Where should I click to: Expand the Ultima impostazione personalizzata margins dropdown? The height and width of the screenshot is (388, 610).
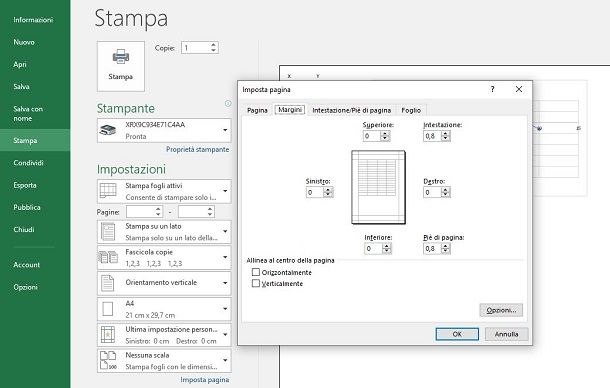(x=225, y=335)
